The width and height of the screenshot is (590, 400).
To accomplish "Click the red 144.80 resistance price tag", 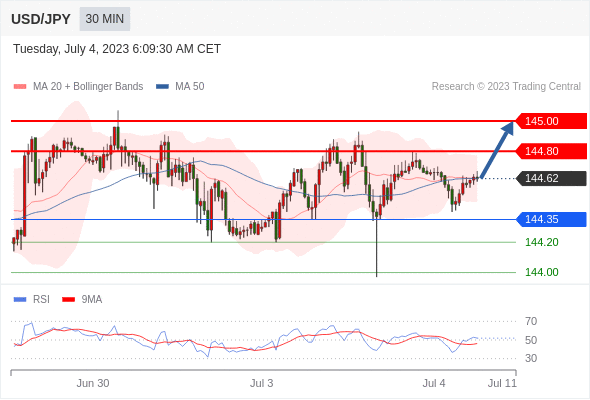I will point(551,151).
